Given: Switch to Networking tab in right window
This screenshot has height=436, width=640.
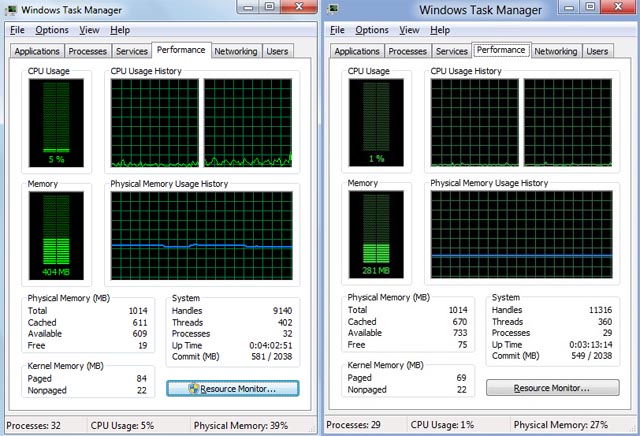Looking at the screenshot, I should pyautogui.click(x=556, y=51).
